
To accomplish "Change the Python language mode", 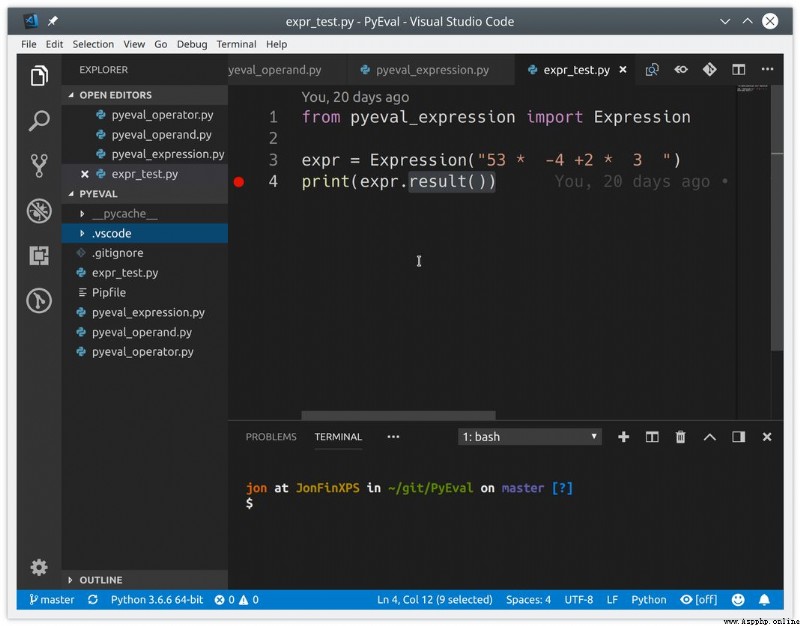I will click(648, 599).
